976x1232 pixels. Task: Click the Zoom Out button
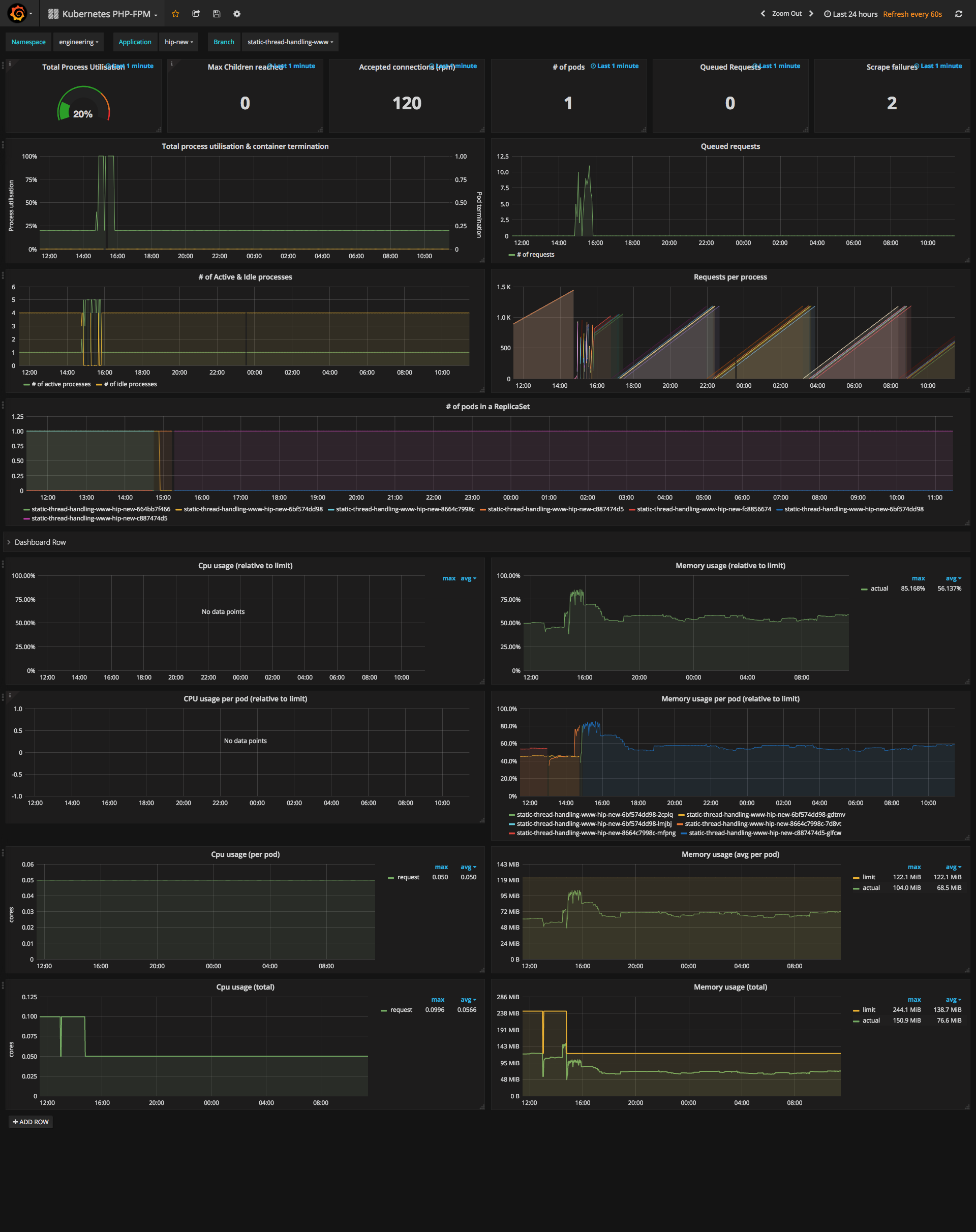coord(786,14)
